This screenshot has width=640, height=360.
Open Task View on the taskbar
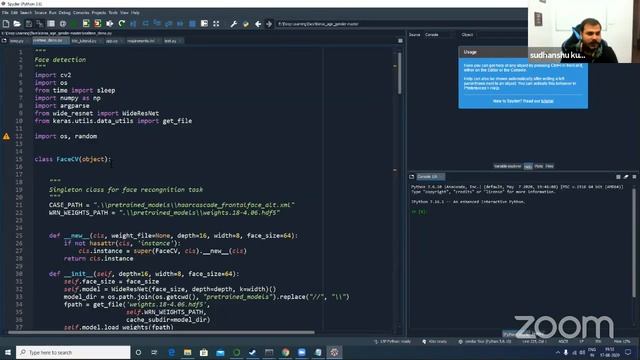(154, 352)
